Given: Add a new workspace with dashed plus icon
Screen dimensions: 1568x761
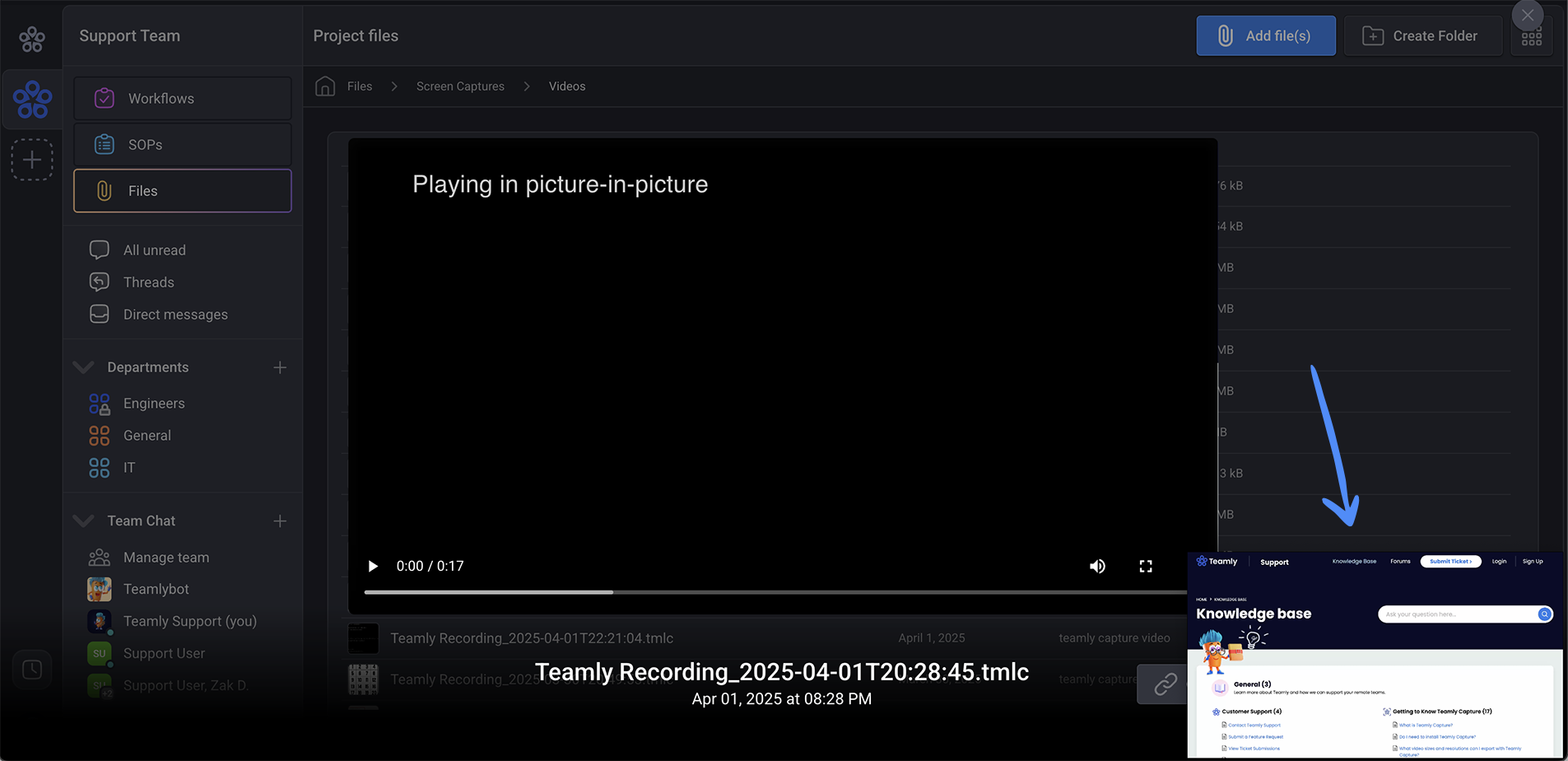Looking at the screenshot, I should pyautogui.click(x=32, y=160).
